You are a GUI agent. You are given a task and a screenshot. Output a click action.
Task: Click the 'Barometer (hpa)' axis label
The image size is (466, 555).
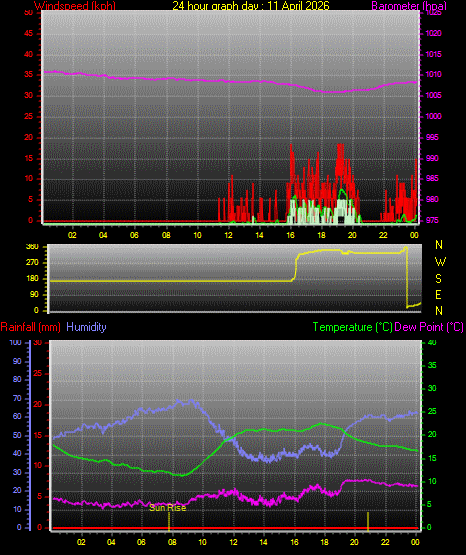409,6
